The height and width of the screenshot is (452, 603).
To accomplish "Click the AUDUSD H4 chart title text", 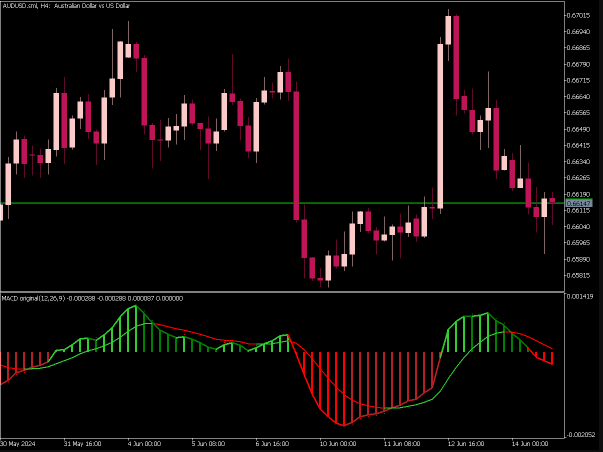I will [x=66, y=6].
